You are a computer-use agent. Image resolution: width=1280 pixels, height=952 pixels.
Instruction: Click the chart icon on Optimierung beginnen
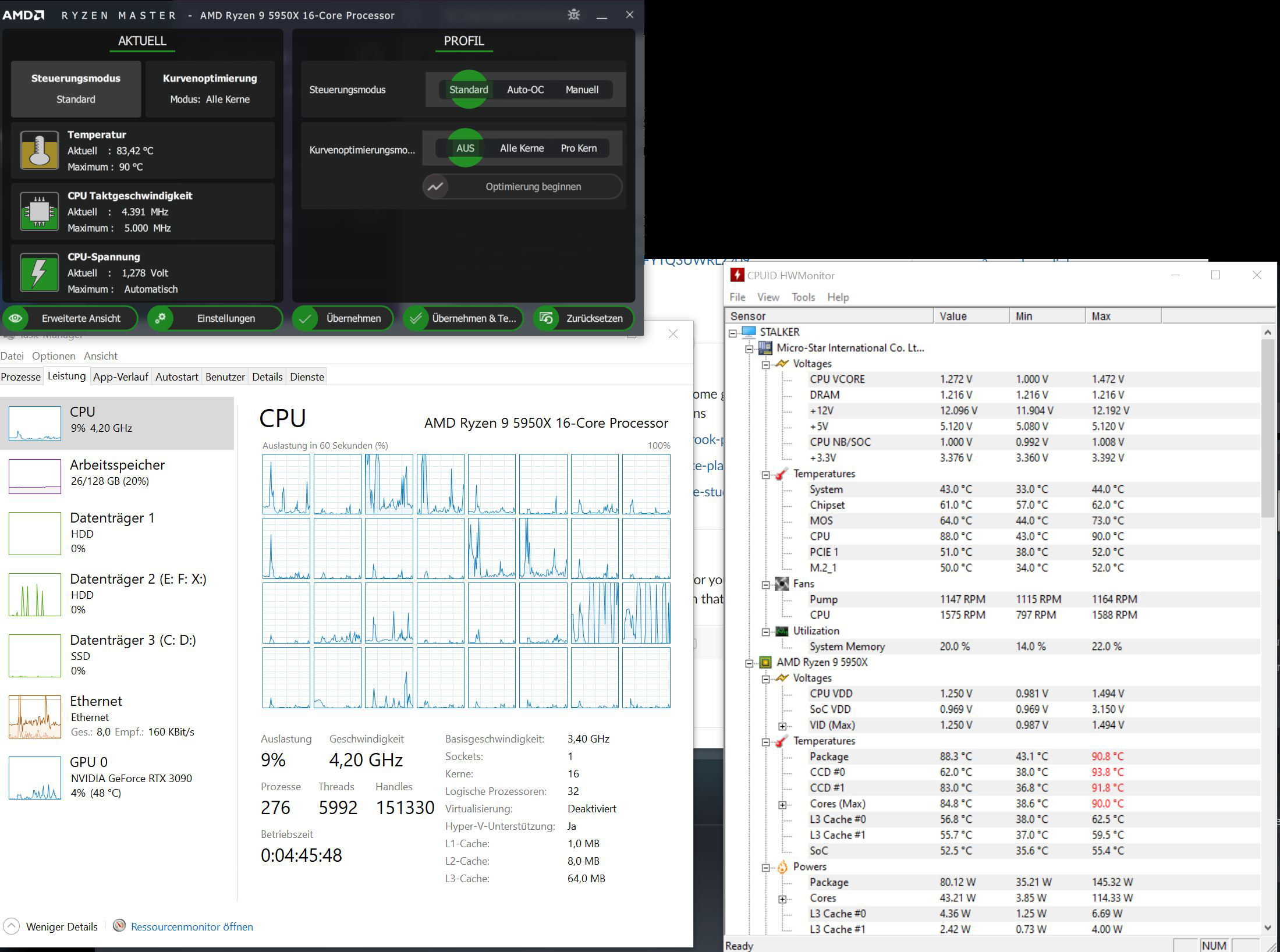(435, 187)
